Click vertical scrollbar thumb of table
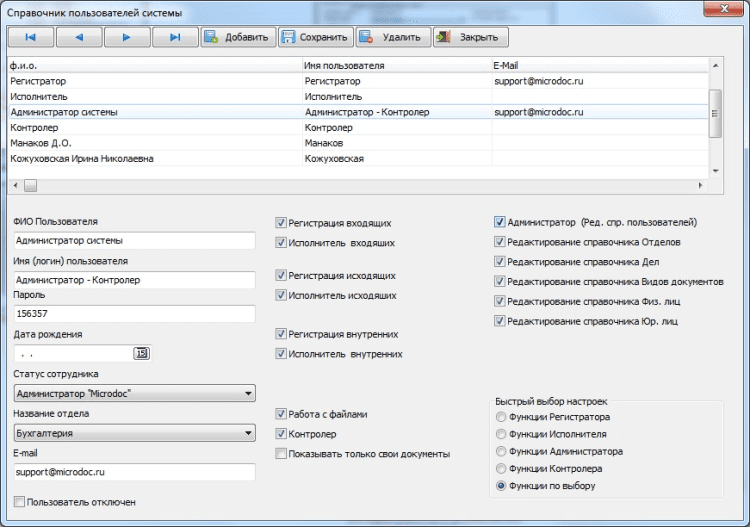The height and width of the screenshot is (527, 750). [715, 114]
